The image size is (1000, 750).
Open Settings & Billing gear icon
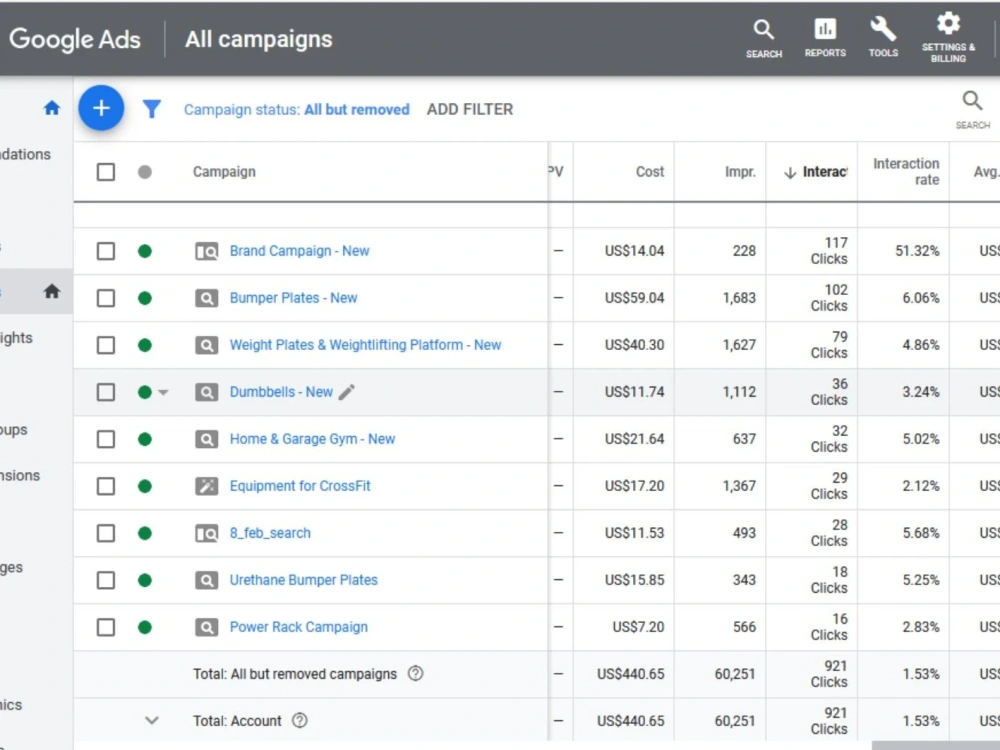click(948, 37)
